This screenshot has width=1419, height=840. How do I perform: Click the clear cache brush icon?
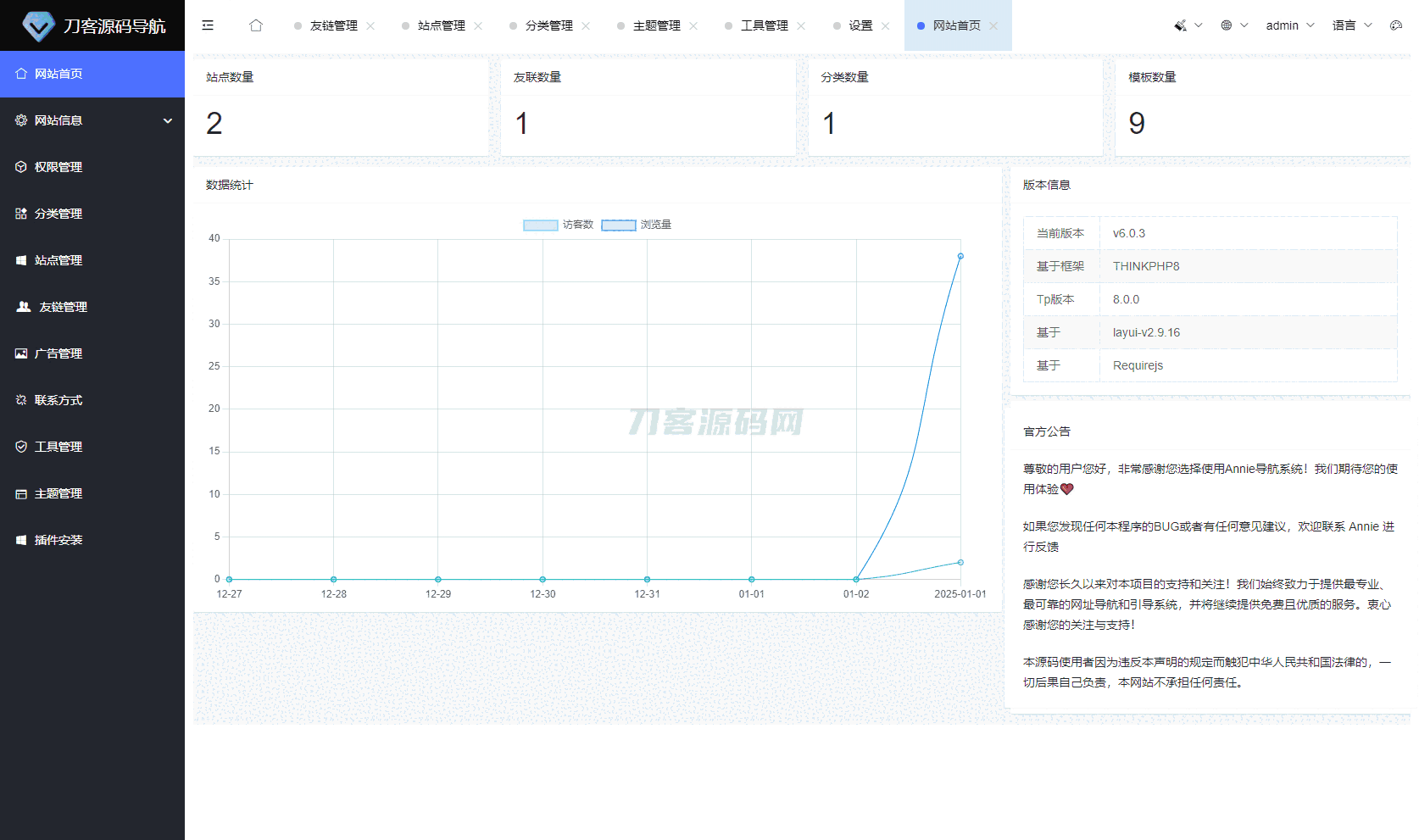click(1180, 25)
